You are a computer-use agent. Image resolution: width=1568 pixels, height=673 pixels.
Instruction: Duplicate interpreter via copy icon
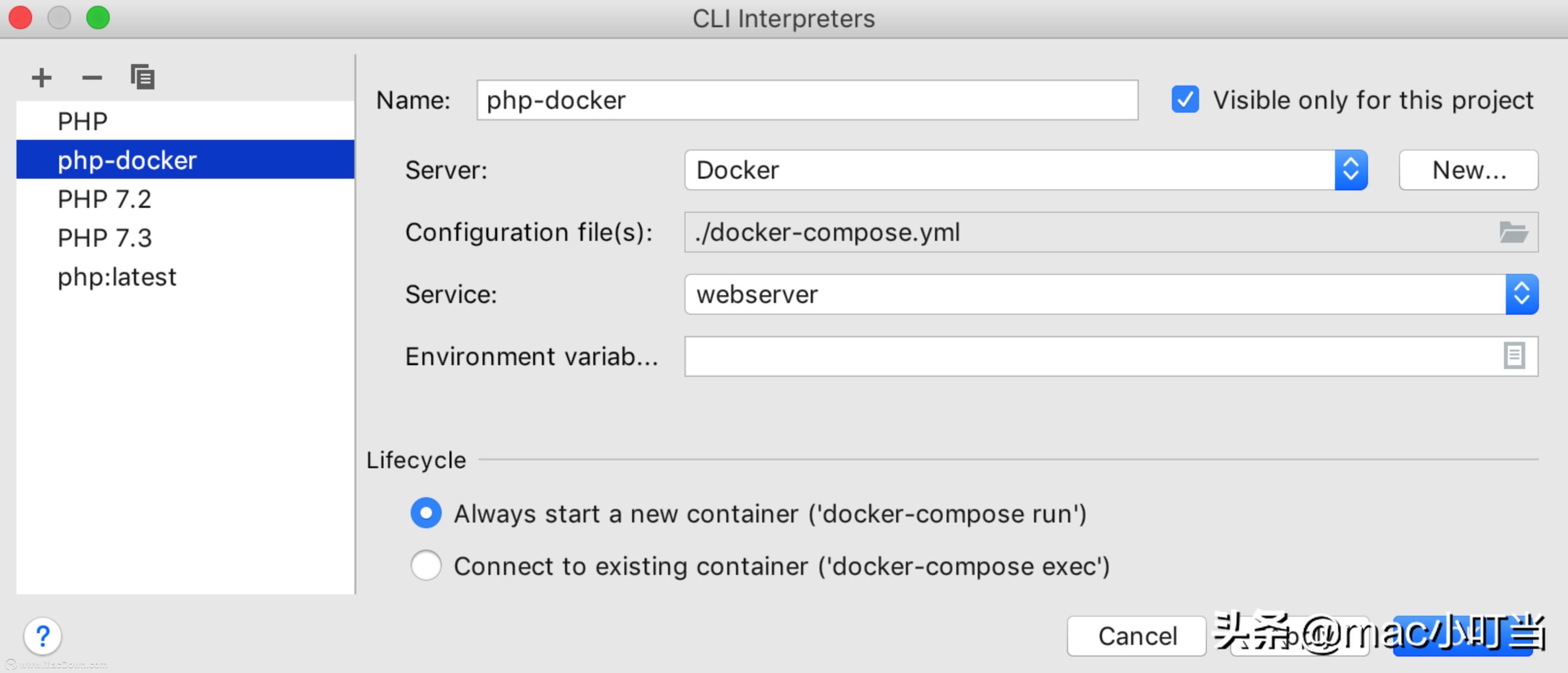point(141,77)
